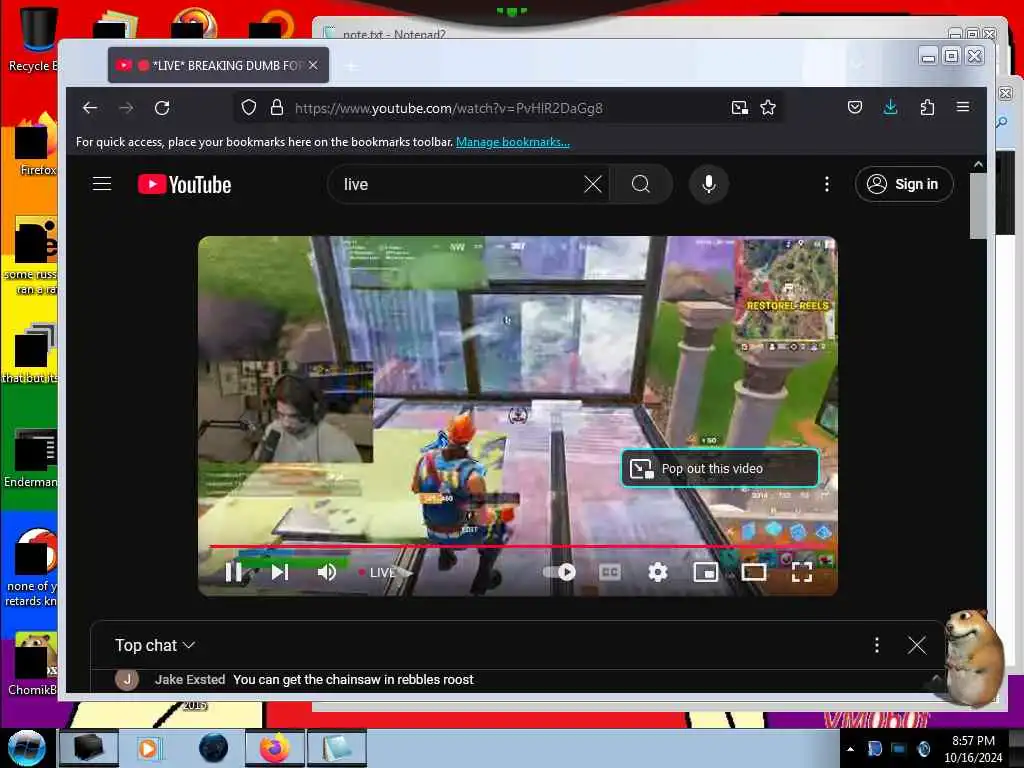Screen dimensions: 1024x768
Task: Open the Firefox application hamburger menu
Action: pyautogui.click(x=963, y=106)
